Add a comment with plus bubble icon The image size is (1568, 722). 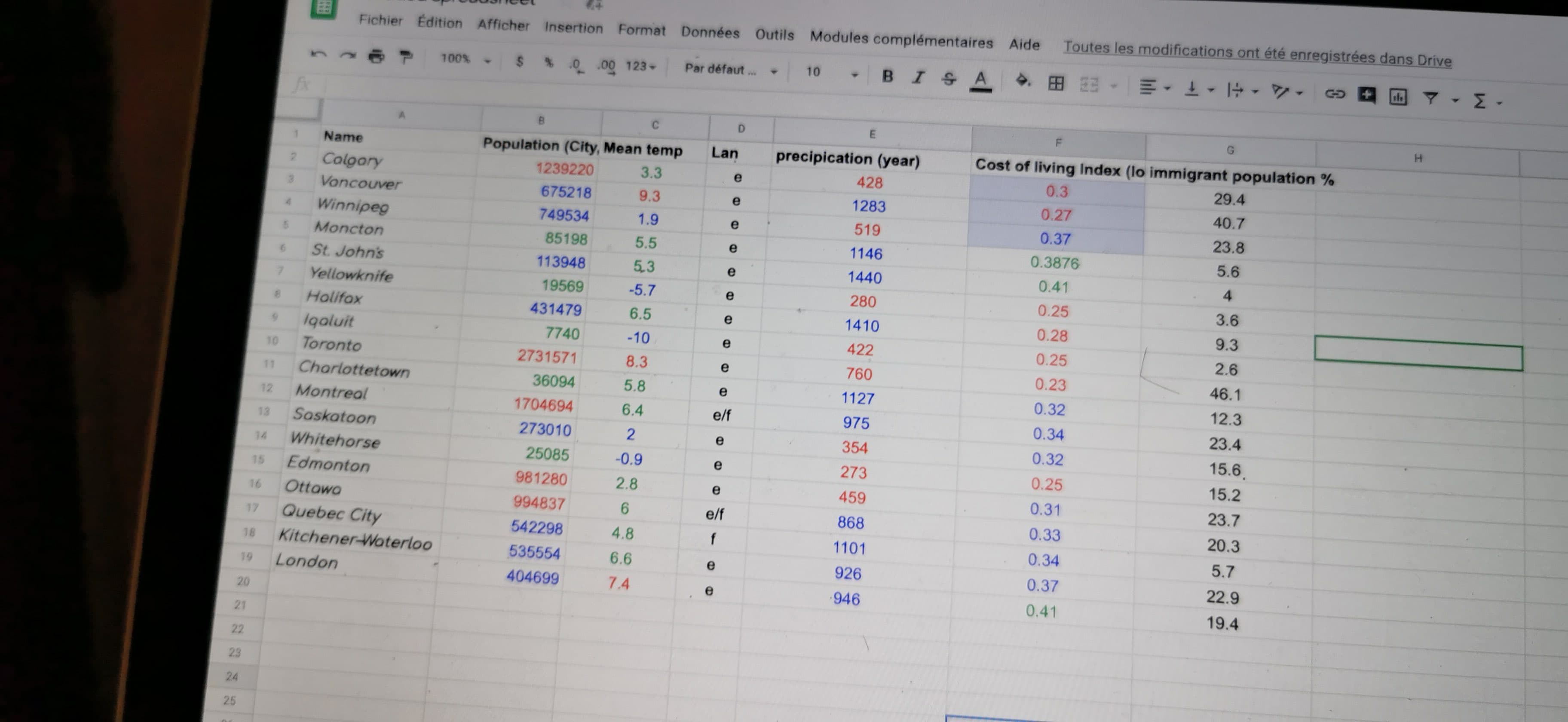[1366, 95]
